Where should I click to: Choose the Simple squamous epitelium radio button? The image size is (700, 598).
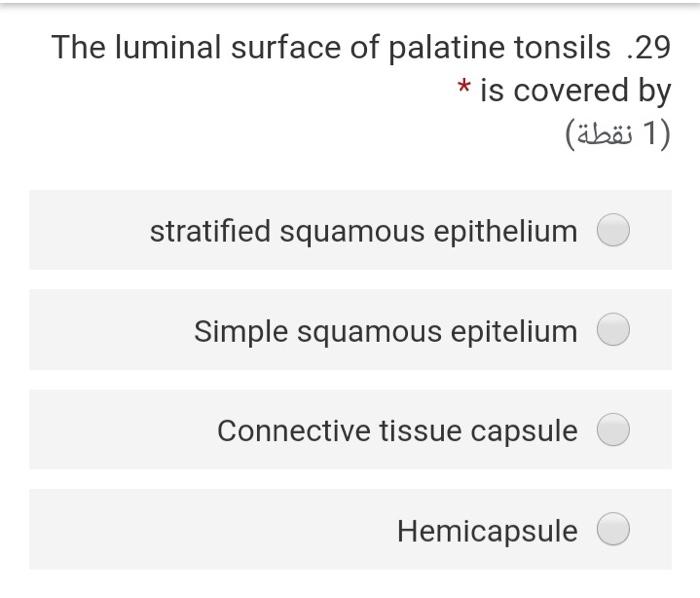pyautogui.click(x=613, y=330)
